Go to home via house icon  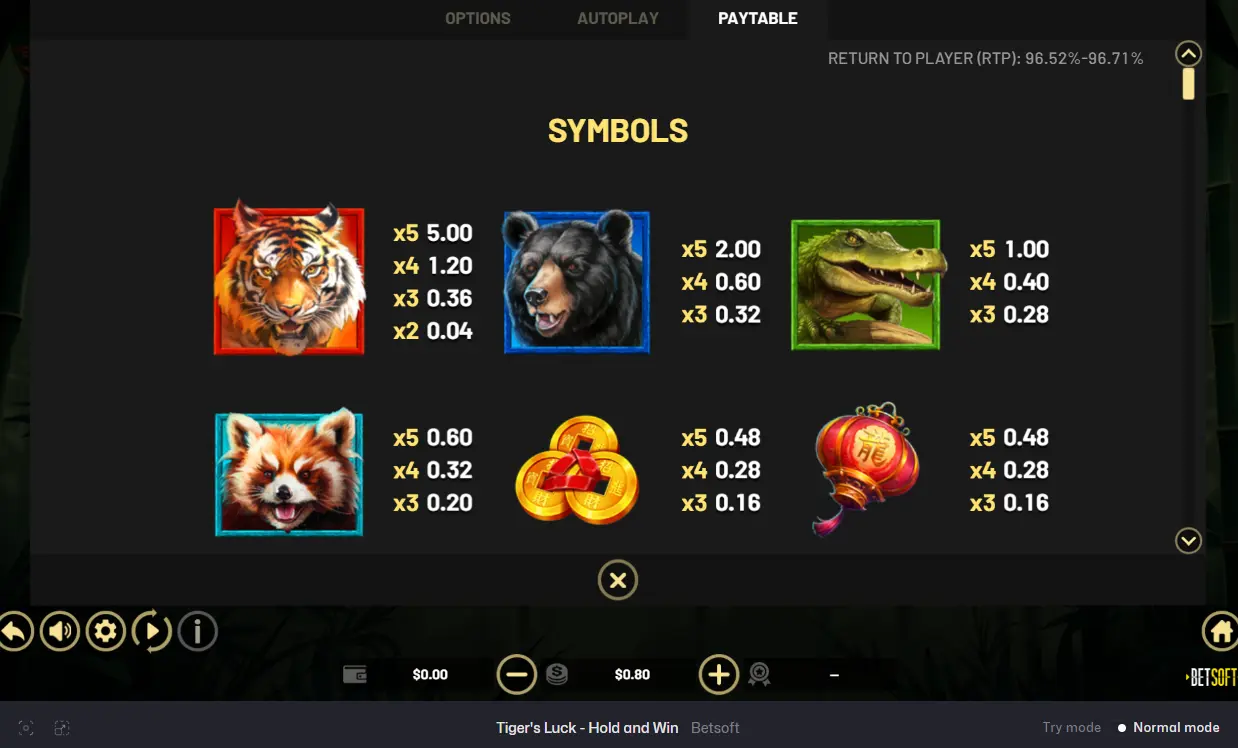[1220, 631]
